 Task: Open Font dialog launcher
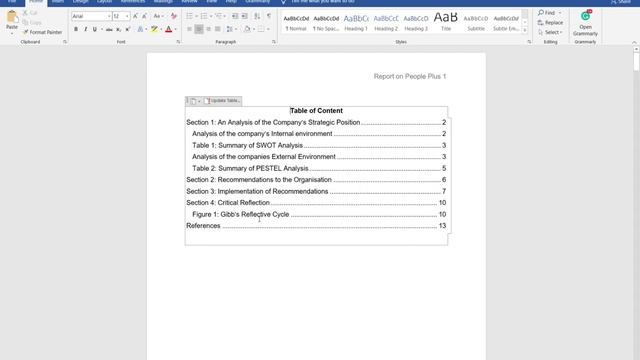[178, 42]
